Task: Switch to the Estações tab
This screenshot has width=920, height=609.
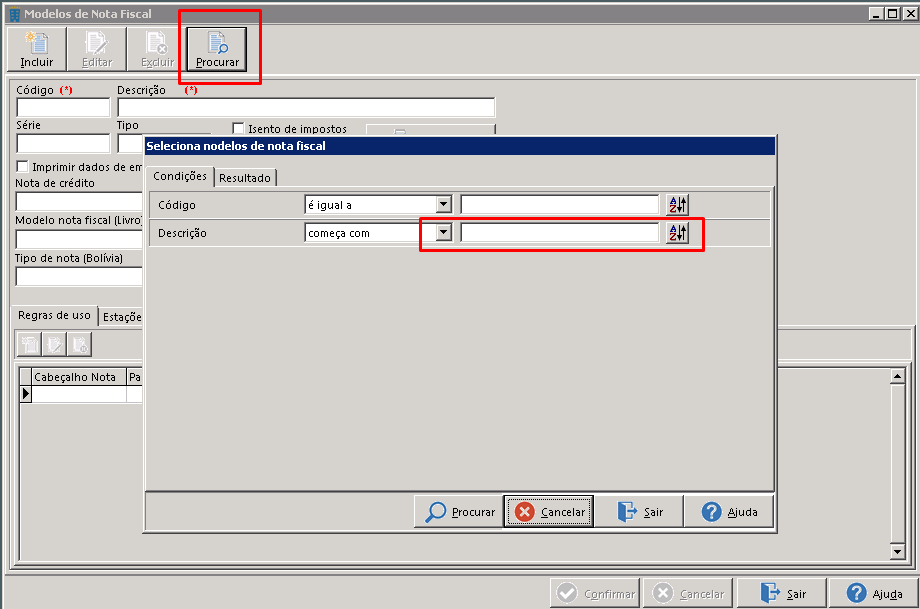Action: click(x=121, y=317)
